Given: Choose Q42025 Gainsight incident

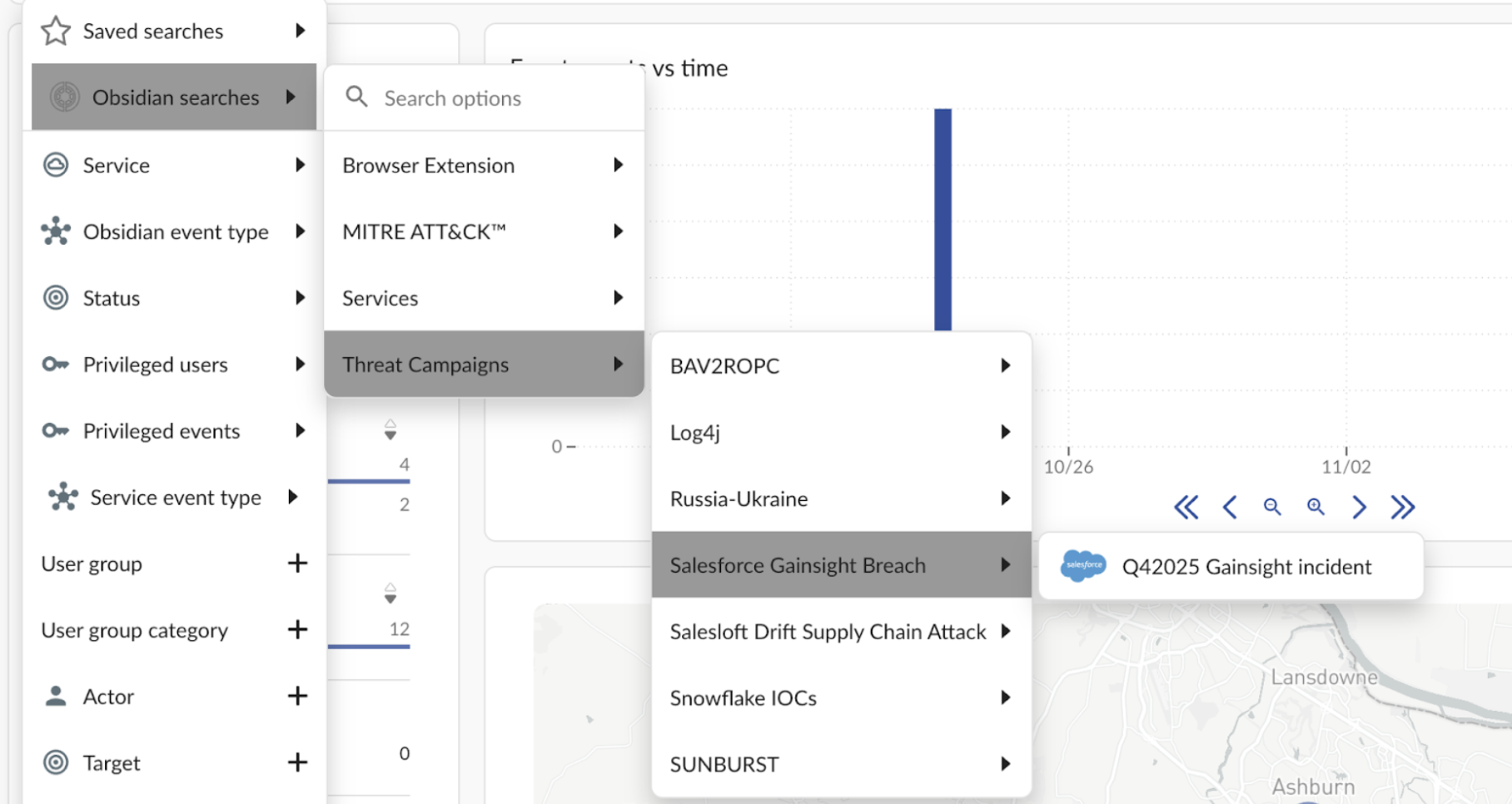Looking at the screenshot, I should (x=1231, y=566).
